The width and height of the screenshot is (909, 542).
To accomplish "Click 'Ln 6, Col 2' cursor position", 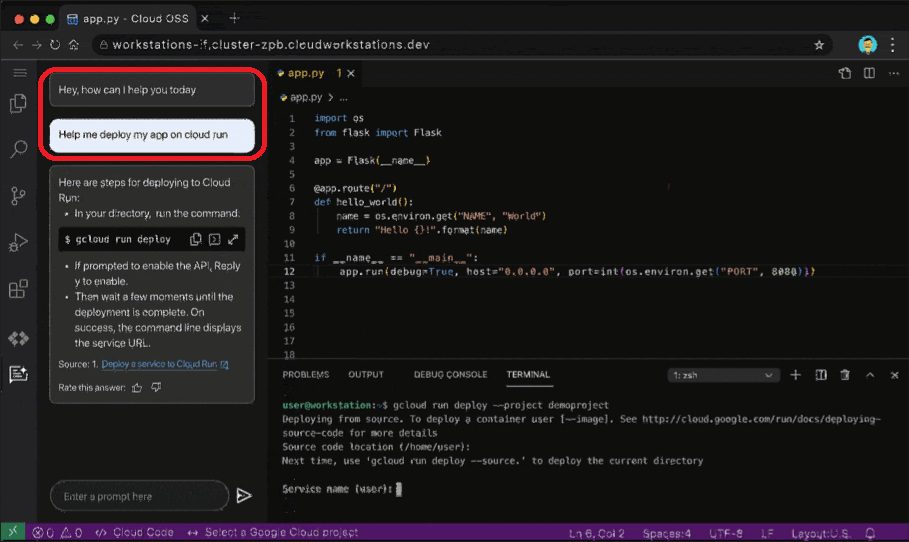I will click(597, 533).
